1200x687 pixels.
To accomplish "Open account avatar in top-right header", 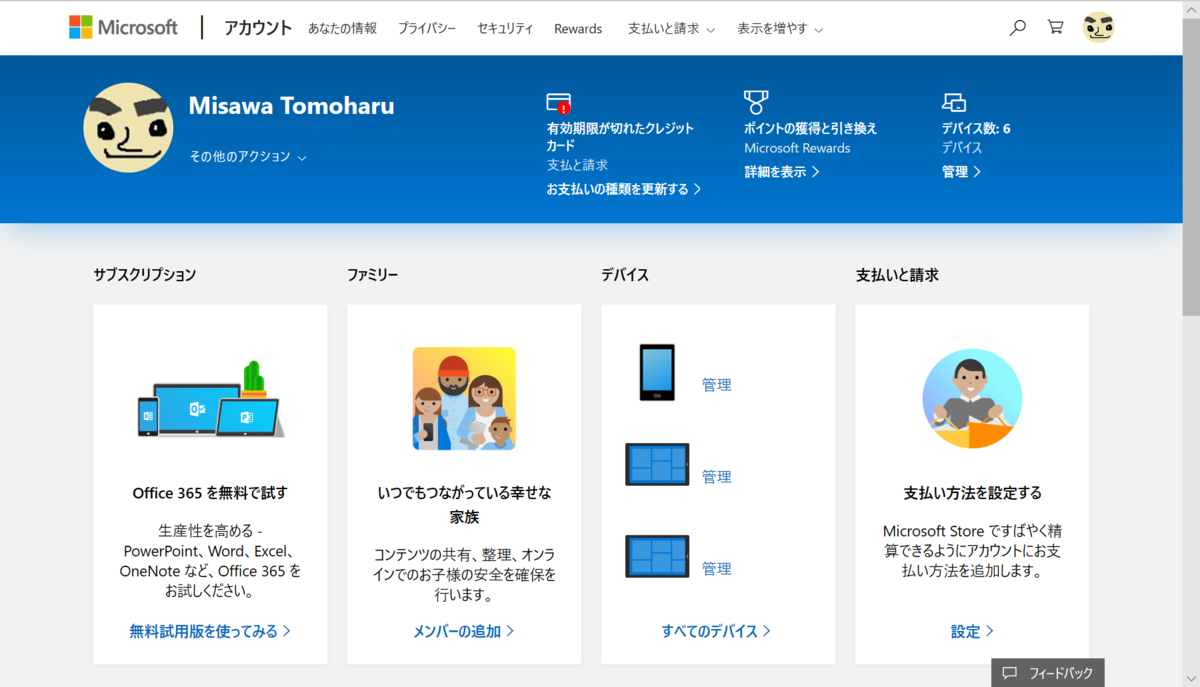I will tap(1099, 28).
